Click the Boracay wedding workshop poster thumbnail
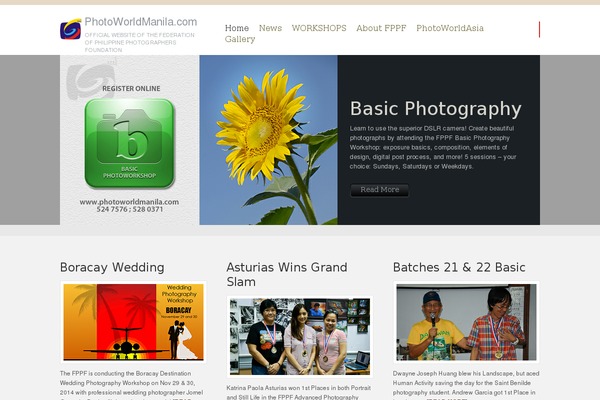The width and height of the screenshot is (600, 400). tap(133, 322)
